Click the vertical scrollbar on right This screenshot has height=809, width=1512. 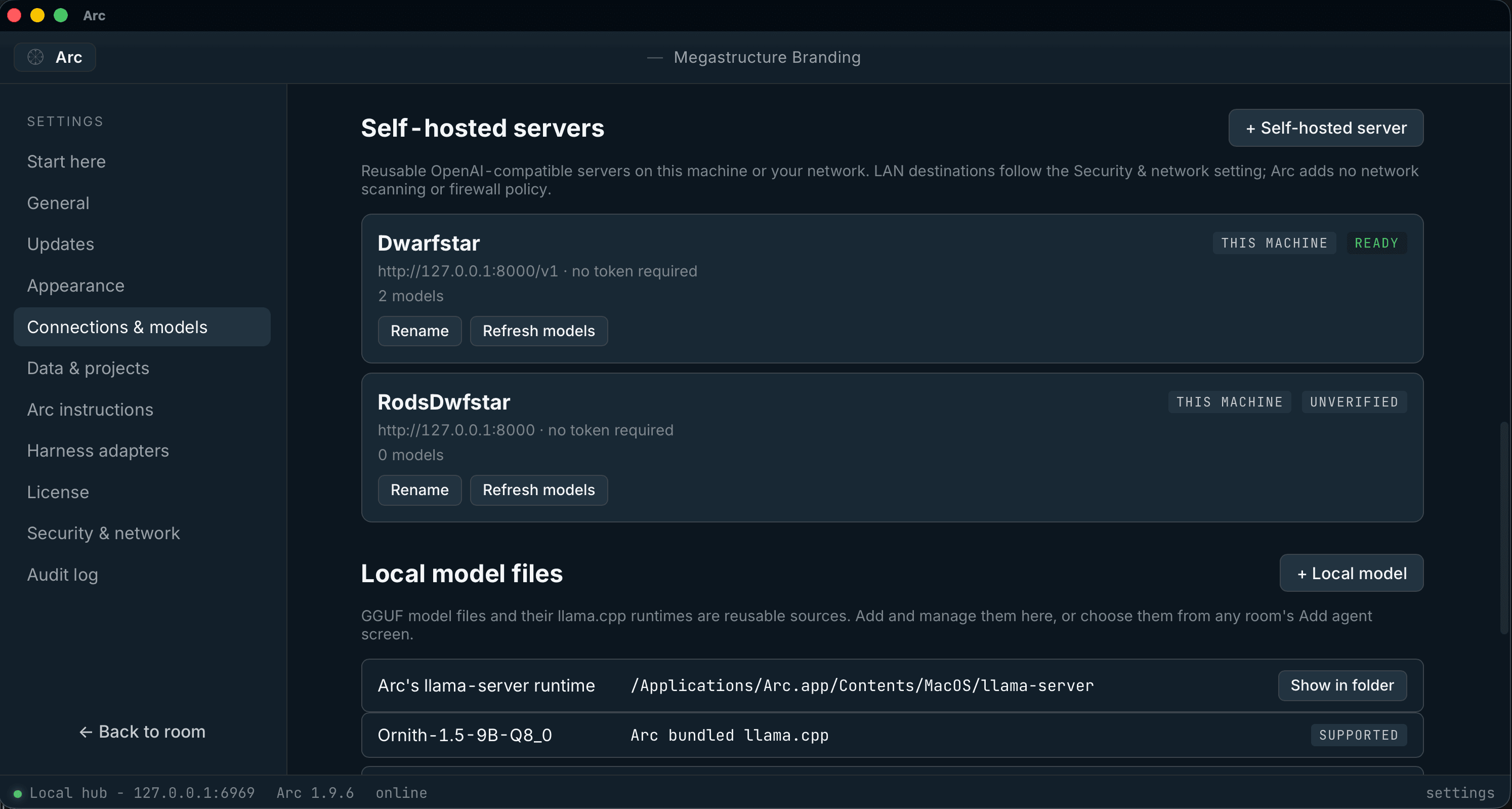pos(1503,527)
